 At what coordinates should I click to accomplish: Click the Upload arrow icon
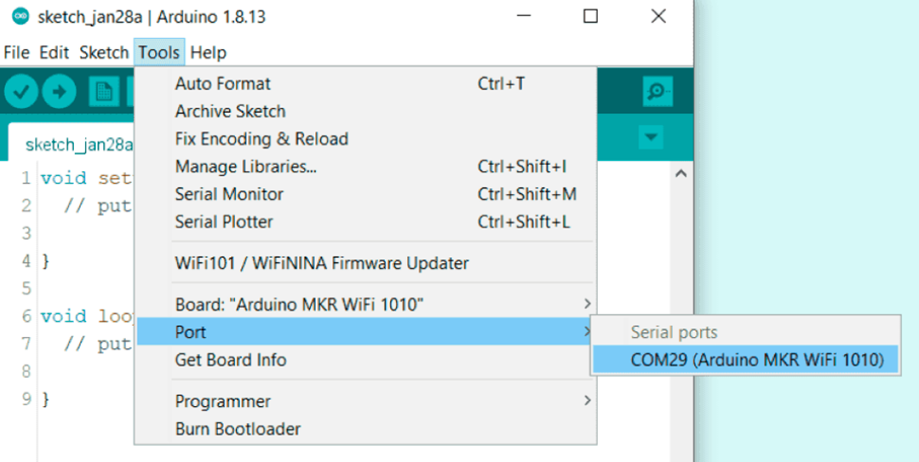pyautogui.click(x=59, y=92)
